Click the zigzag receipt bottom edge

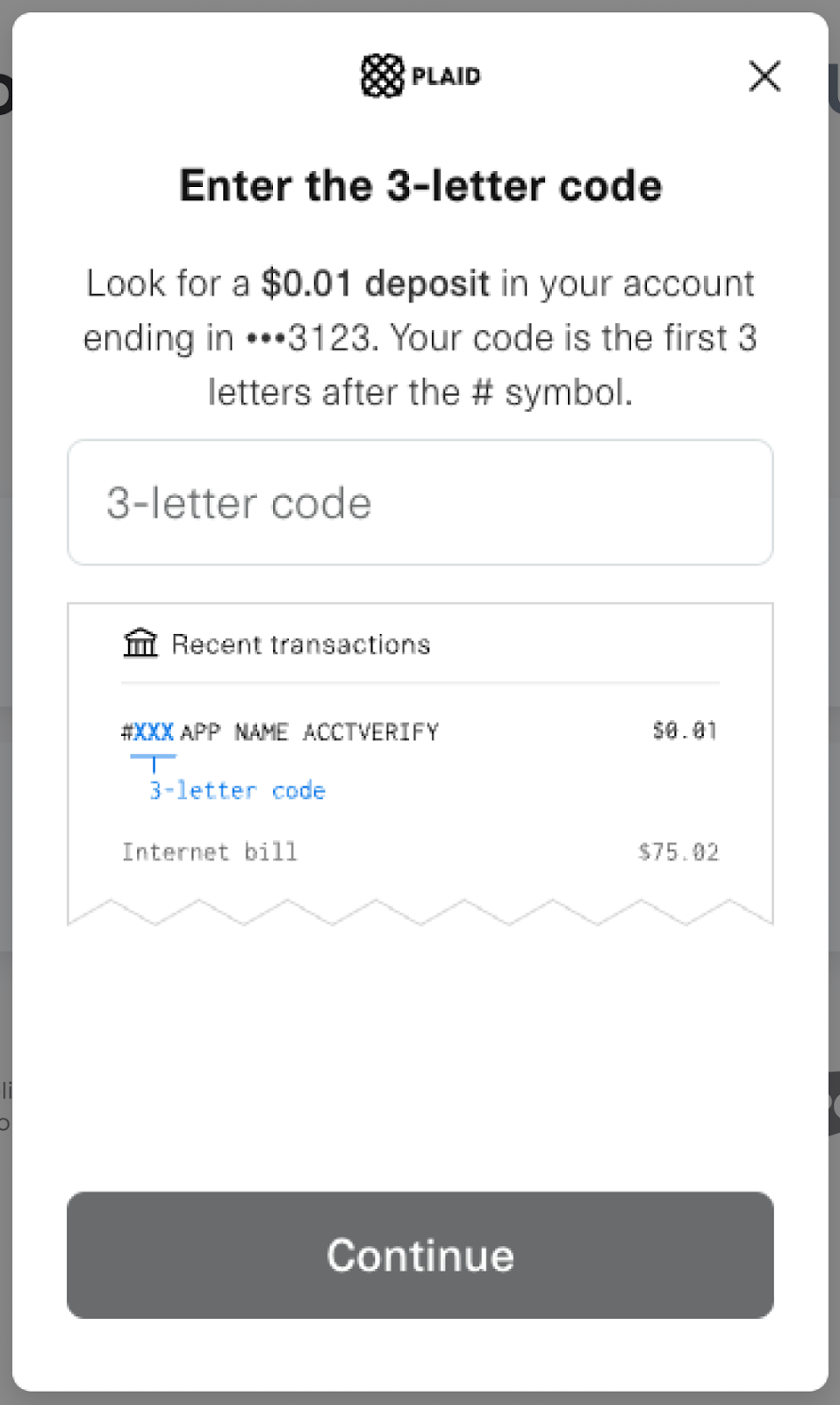pyautogui.click(x=420, y=912)
